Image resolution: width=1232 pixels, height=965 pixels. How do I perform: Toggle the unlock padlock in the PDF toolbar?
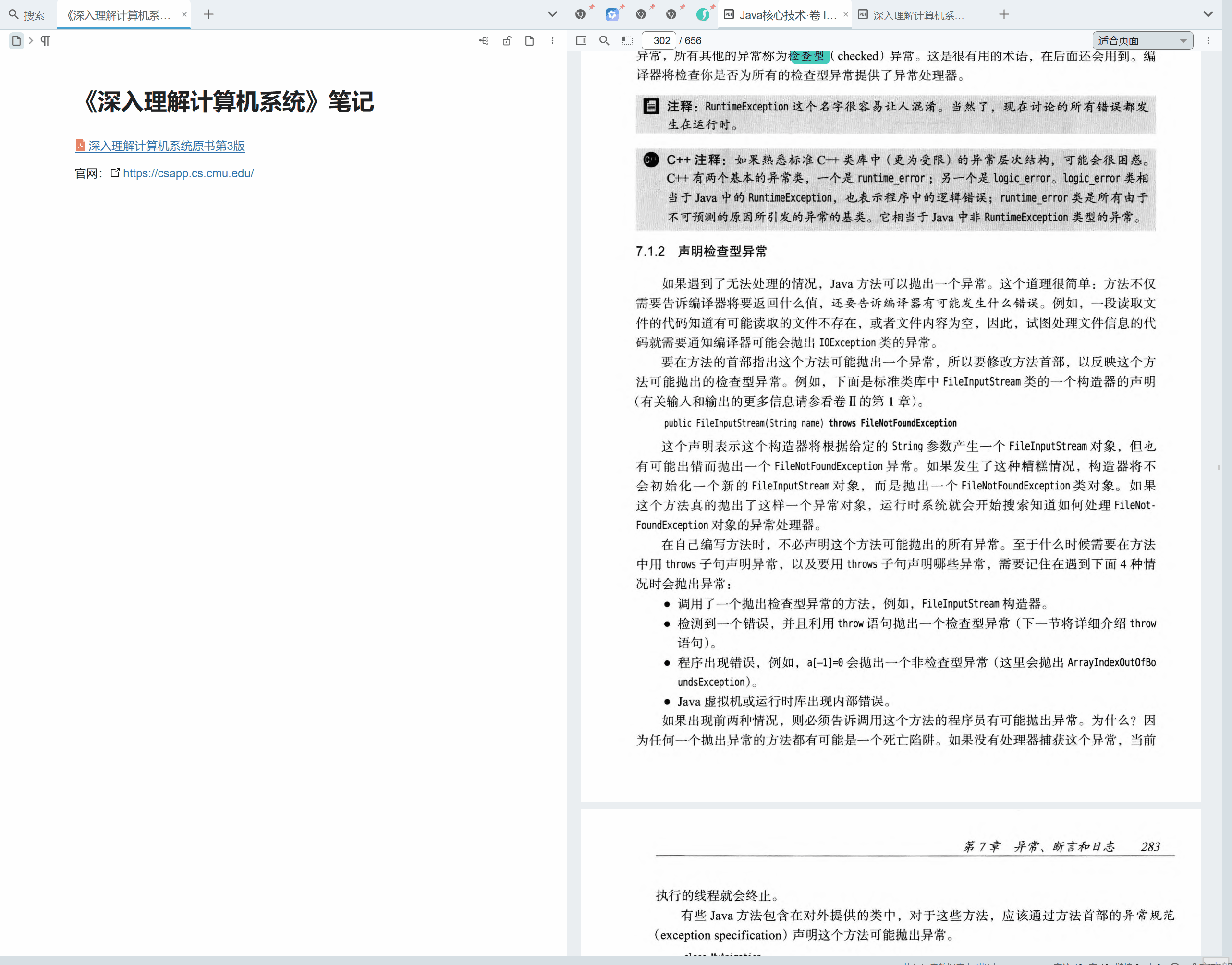point(507,40)
